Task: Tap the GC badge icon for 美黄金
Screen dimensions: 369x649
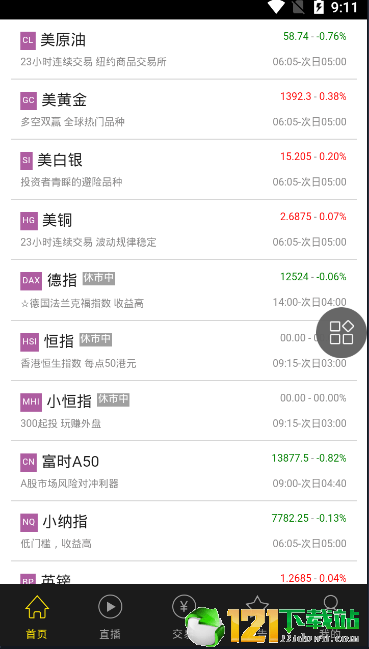Action: click(29, 101)
